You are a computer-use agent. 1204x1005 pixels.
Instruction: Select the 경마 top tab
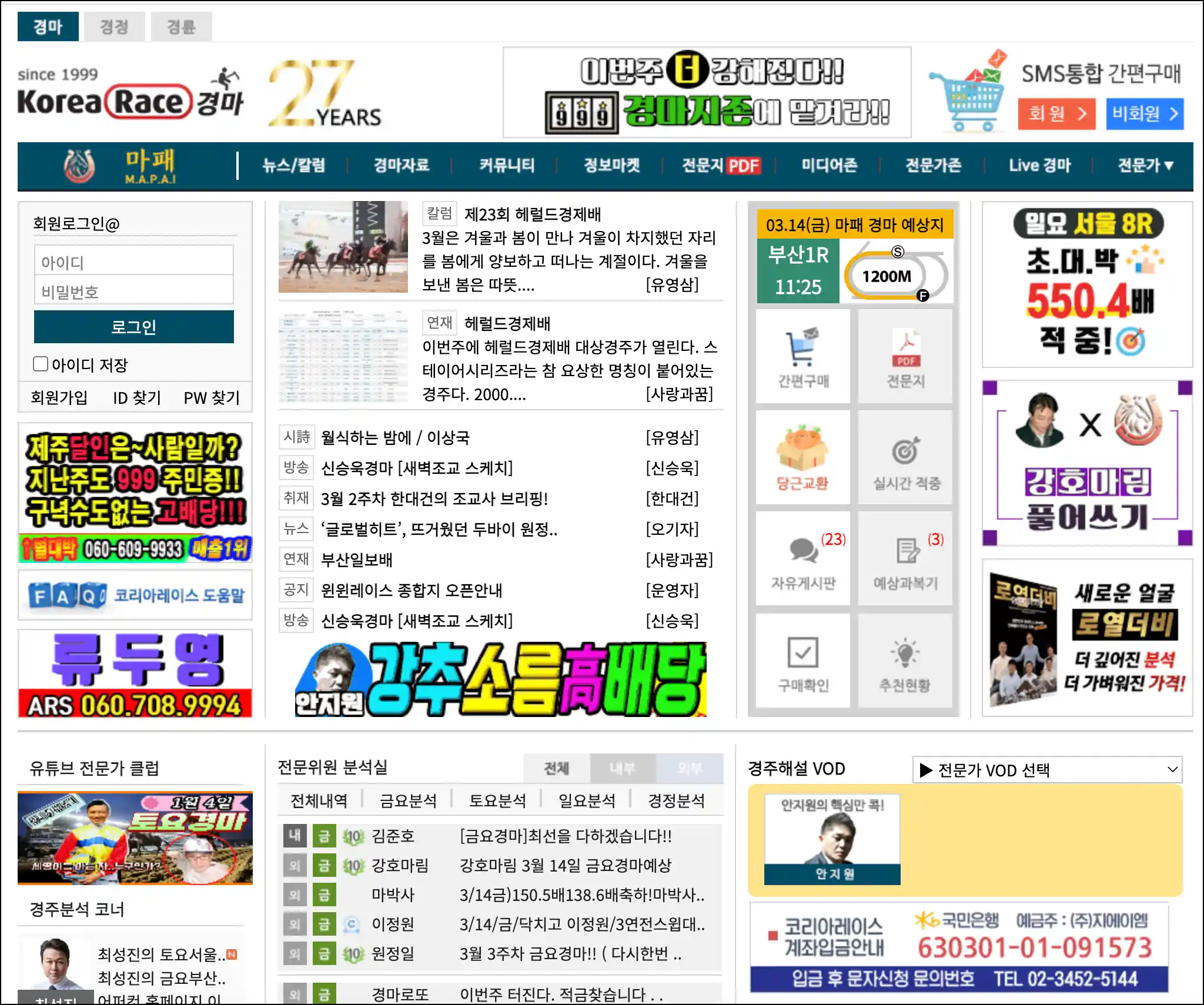48,27
